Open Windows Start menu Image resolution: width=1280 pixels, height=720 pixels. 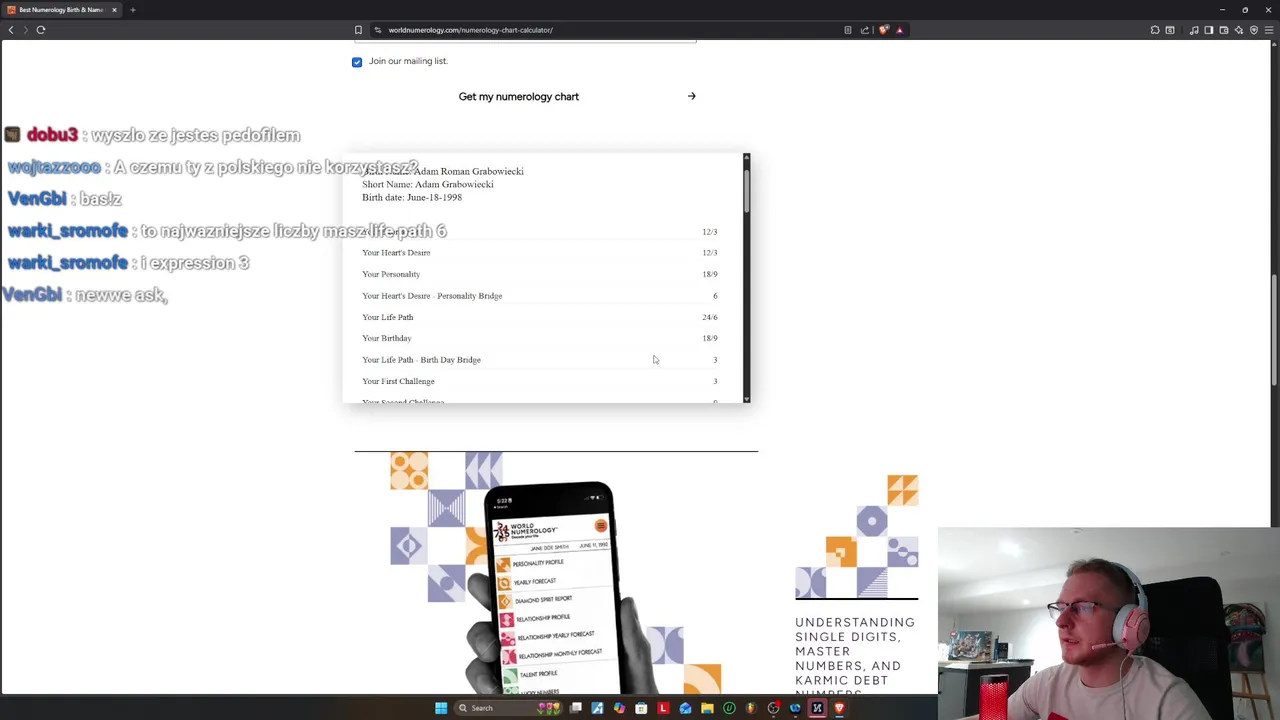pyautogui.click(x=441, y=708)
